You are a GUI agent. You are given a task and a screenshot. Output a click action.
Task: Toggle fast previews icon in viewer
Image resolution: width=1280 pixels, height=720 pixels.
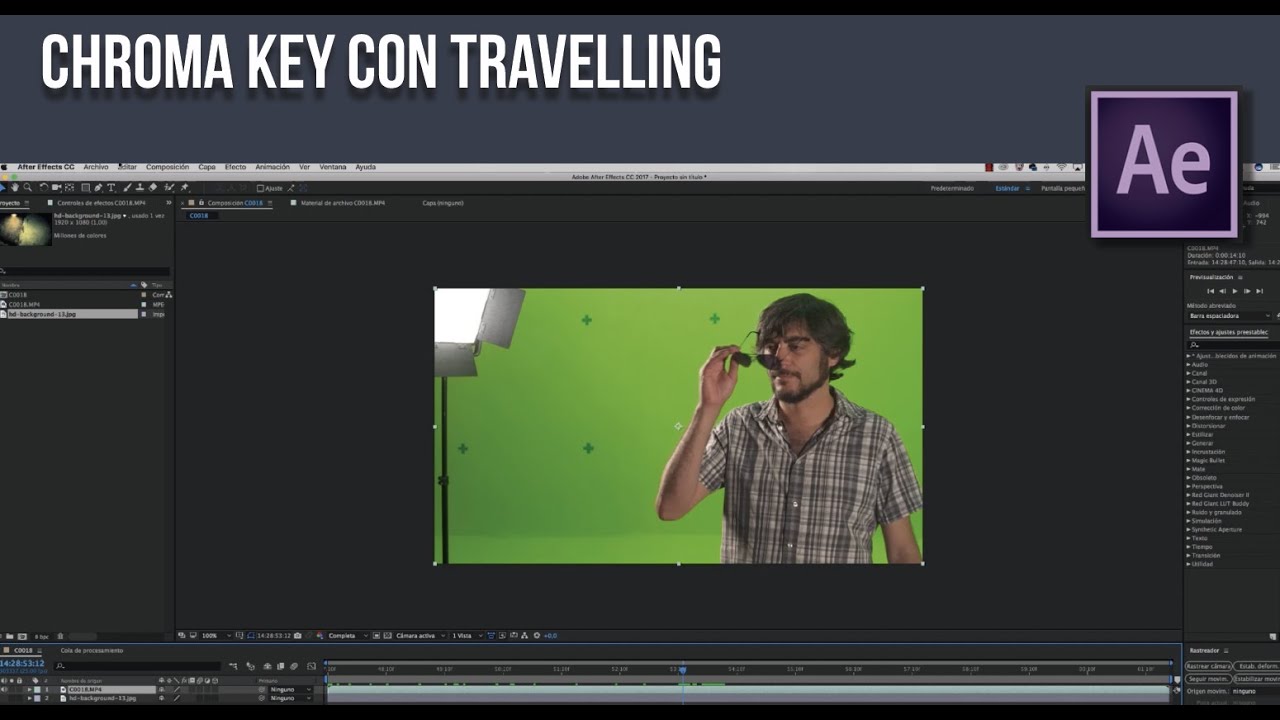coord(502,636)
